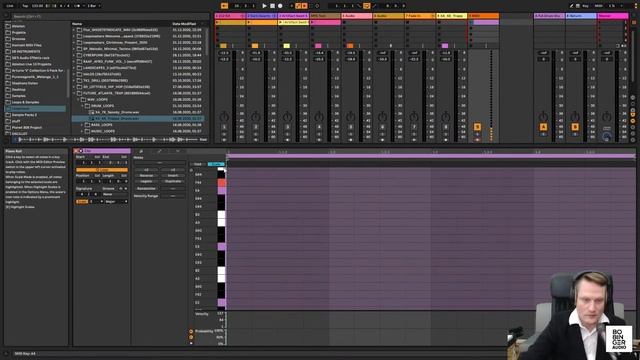Collapse the WAV_LOOPS folder

[78, 99]
